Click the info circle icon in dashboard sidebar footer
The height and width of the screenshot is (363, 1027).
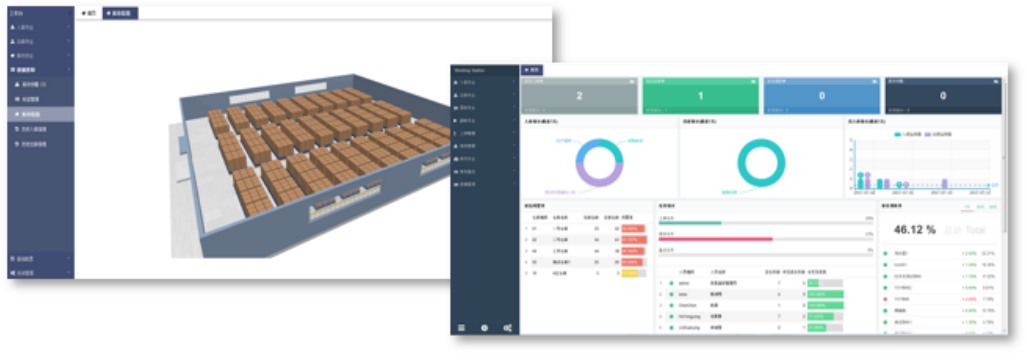point(485,328)
